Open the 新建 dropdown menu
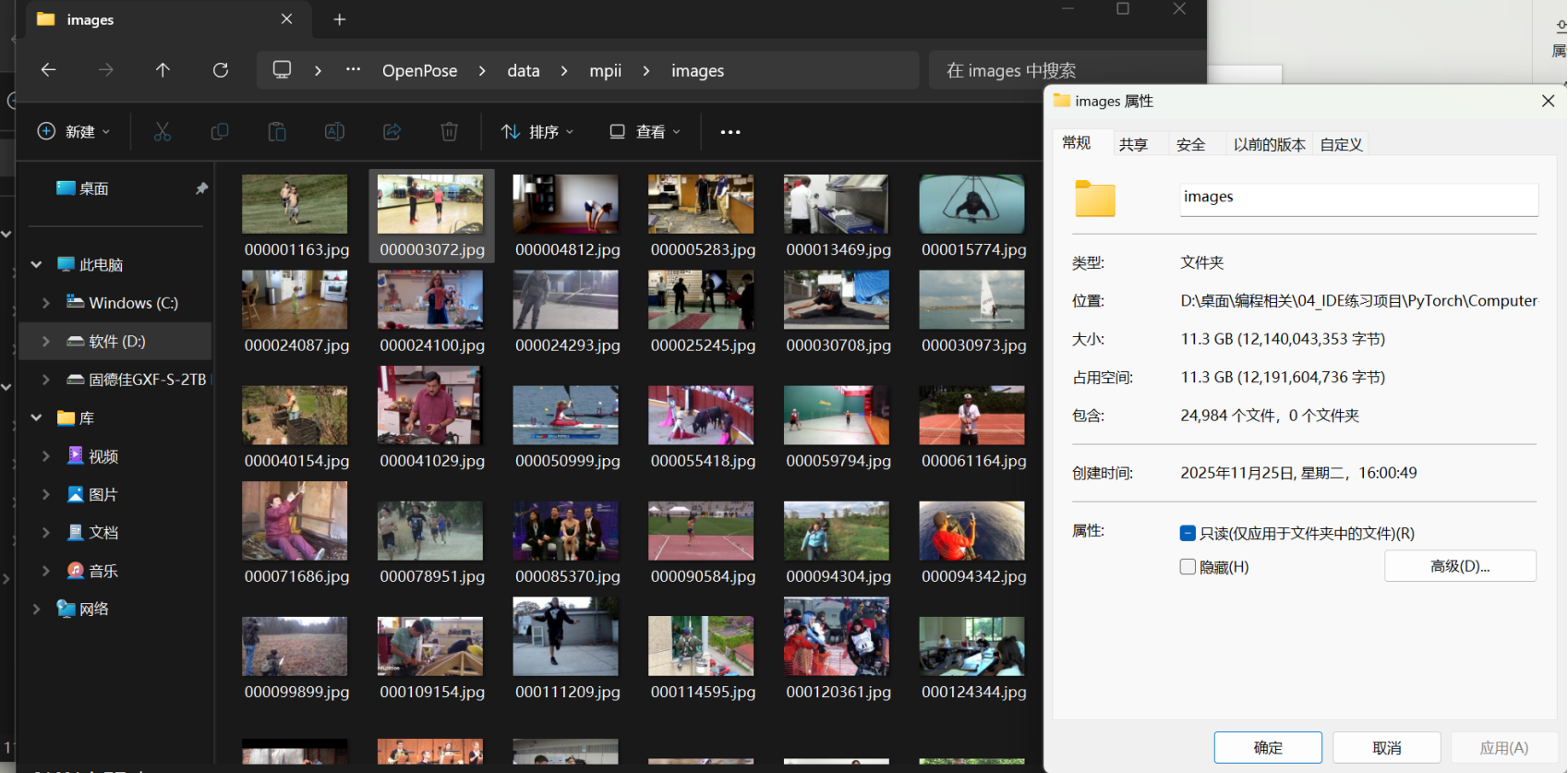 74,132
